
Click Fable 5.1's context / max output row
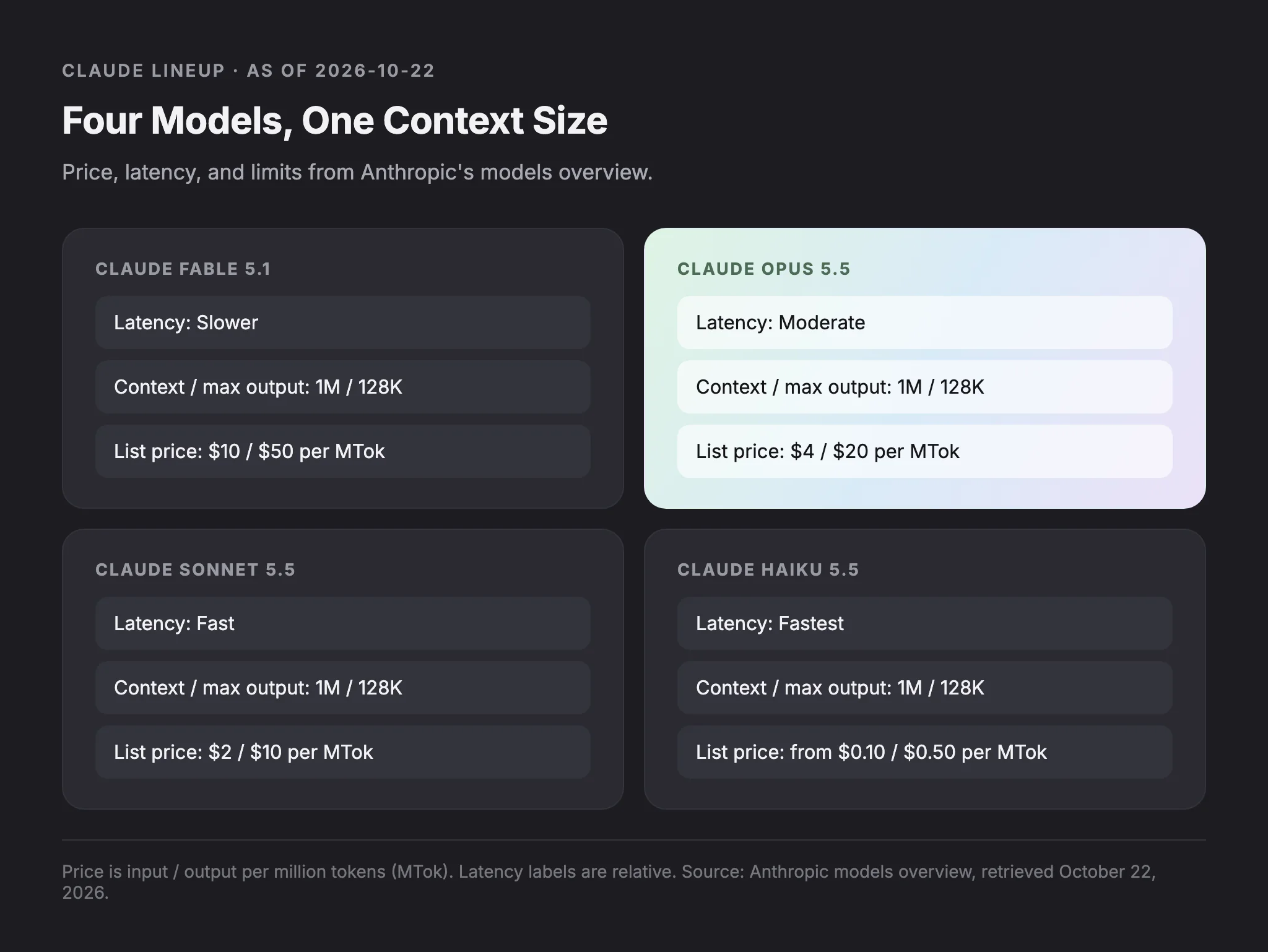point(342,387)
